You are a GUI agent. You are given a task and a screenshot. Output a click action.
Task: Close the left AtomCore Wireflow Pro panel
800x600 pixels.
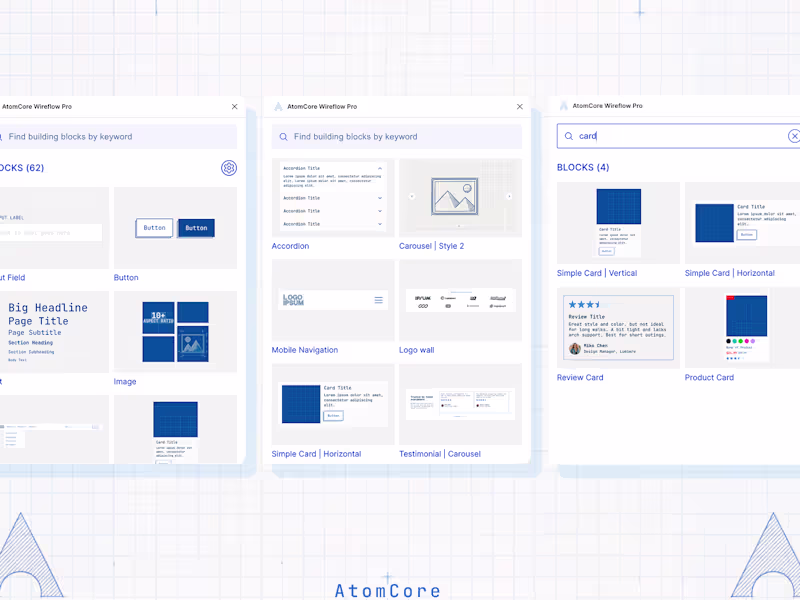click(x=235, y=107)
